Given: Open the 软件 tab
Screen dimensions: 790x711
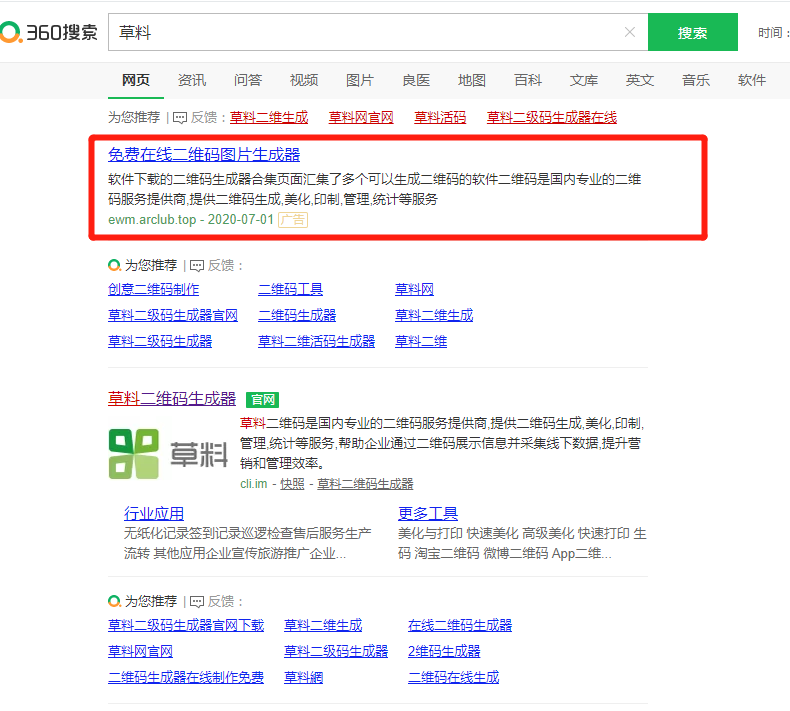Looking at the screenshot, I should click(x=752, y=80).
